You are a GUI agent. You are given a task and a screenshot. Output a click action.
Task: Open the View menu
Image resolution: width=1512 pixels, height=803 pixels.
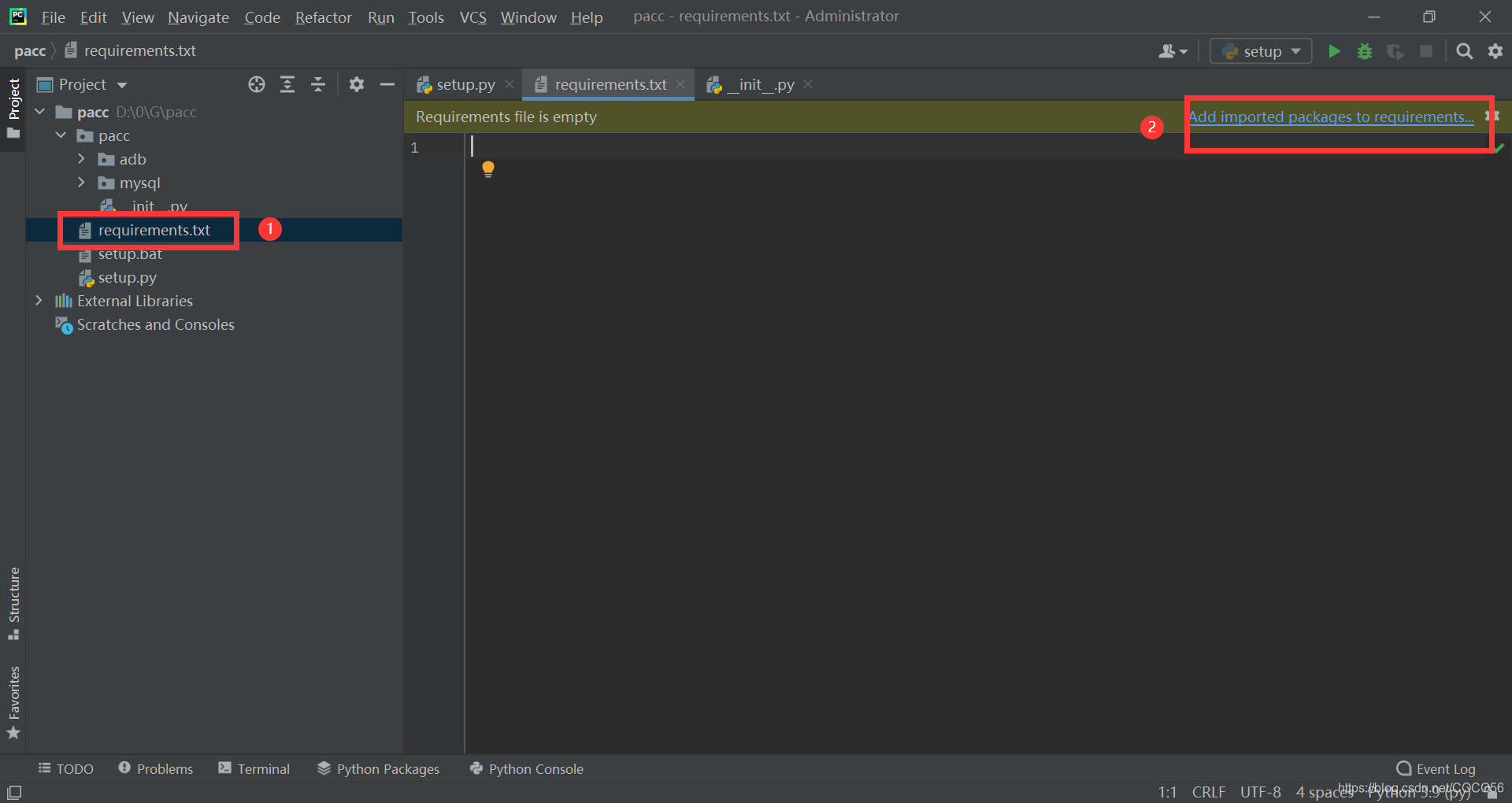click(x=138, y=17)
